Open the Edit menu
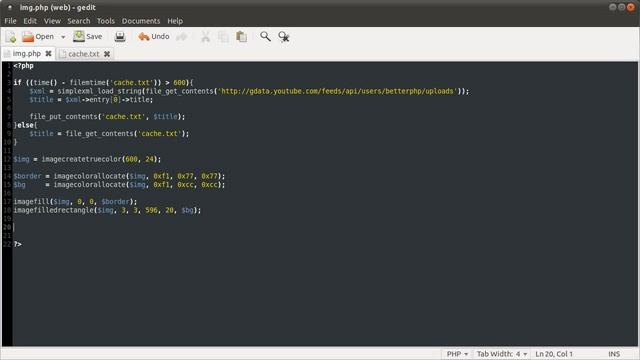640x360 pixels. pos(30,21)
